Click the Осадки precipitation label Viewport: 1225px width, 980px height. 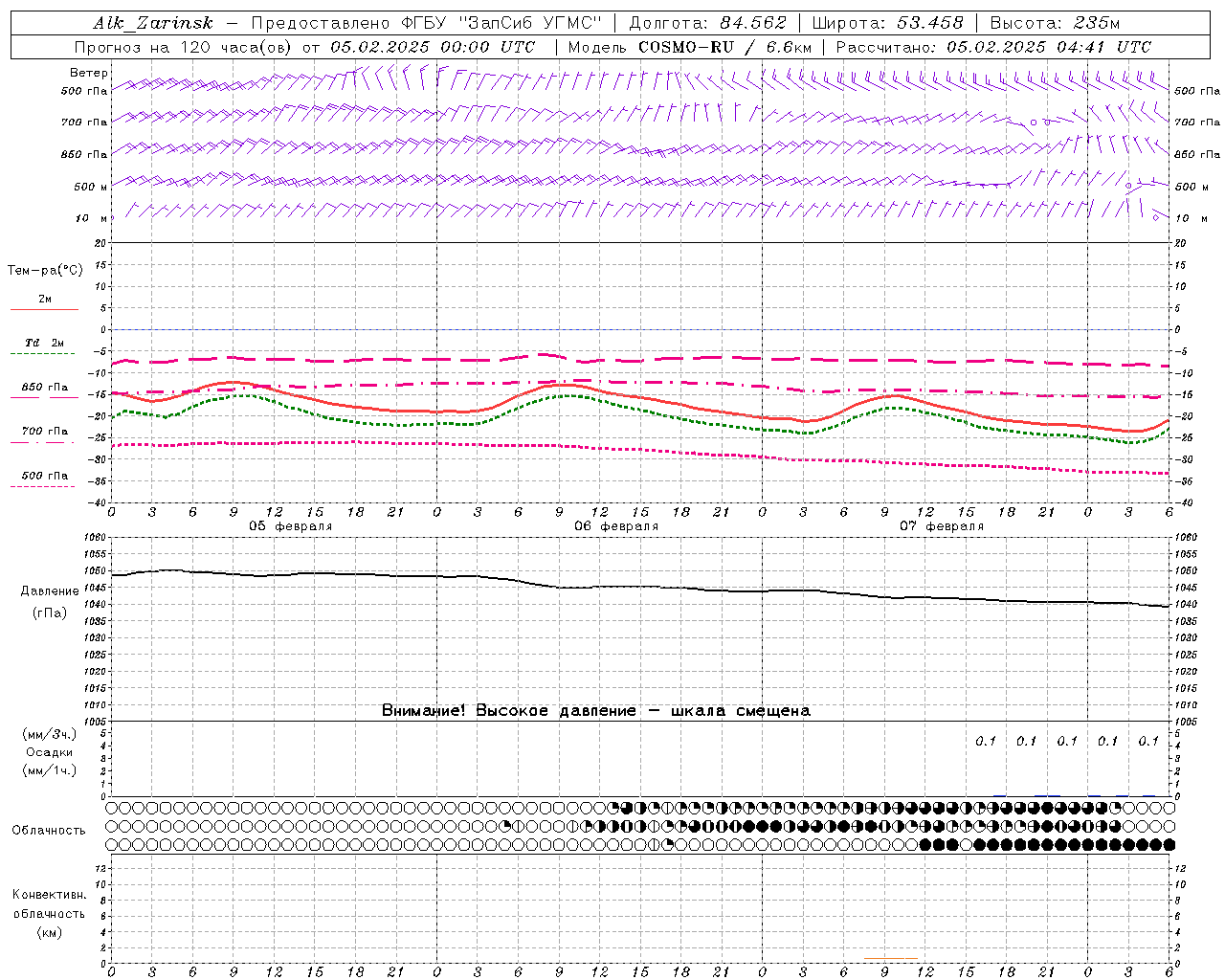[50, 753]
